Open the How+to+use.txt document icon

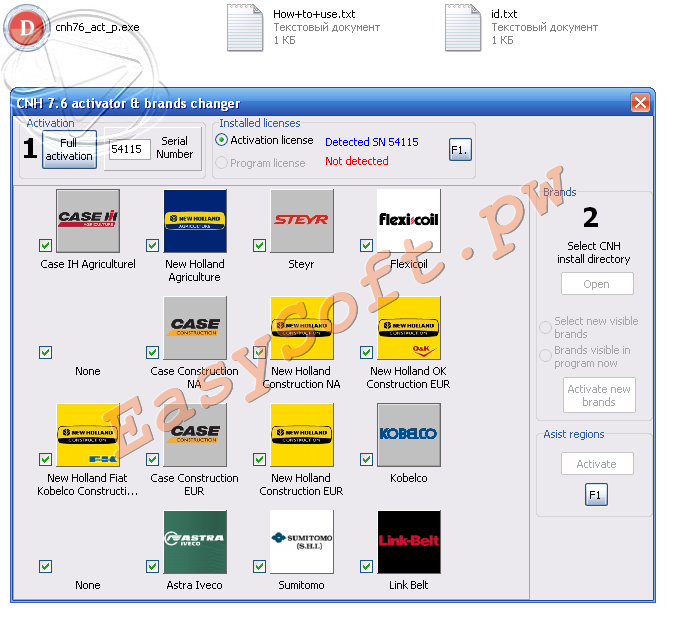tap(245, 27)
